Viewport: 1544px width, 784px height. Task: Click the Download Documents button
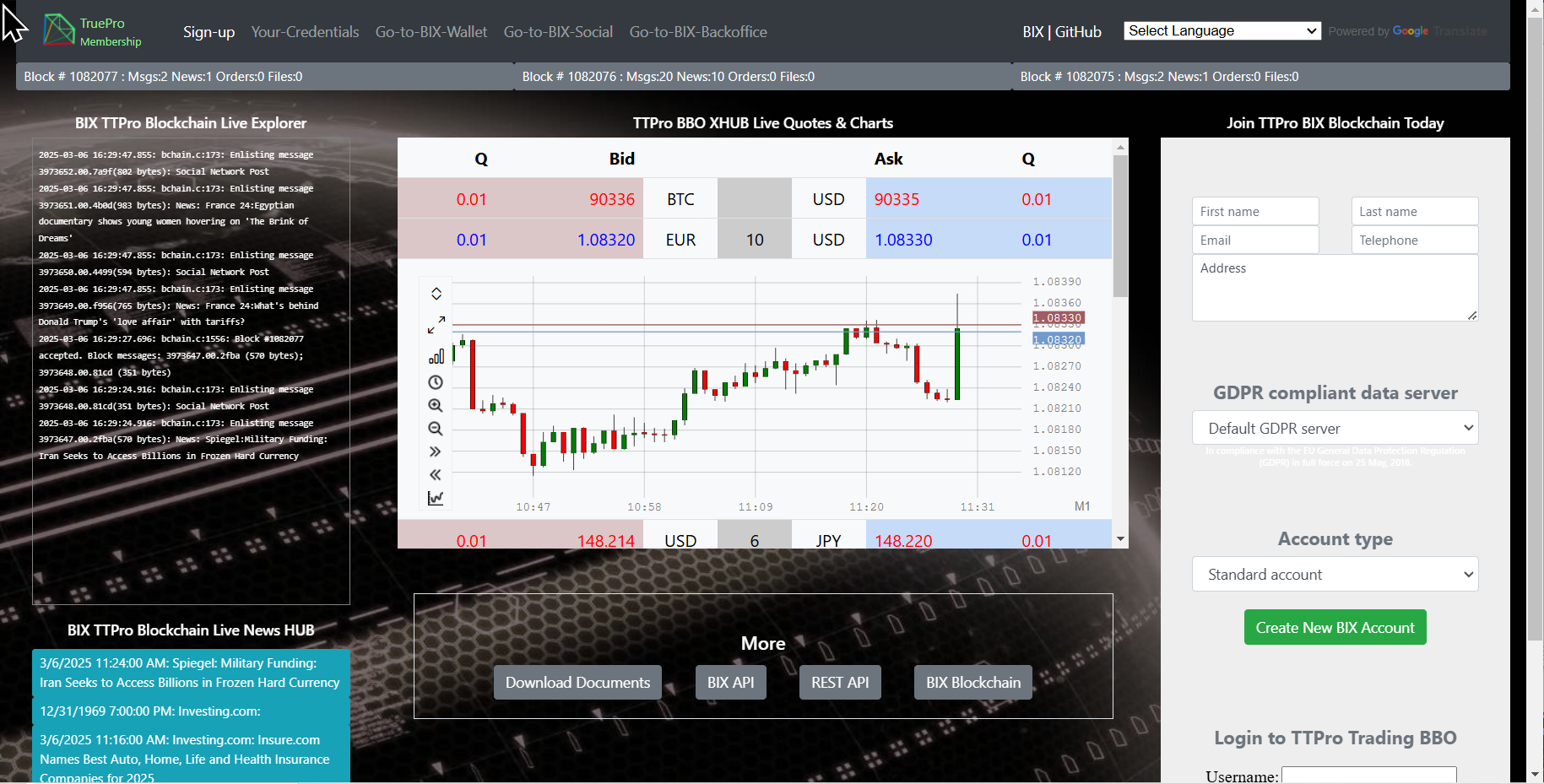577,683
